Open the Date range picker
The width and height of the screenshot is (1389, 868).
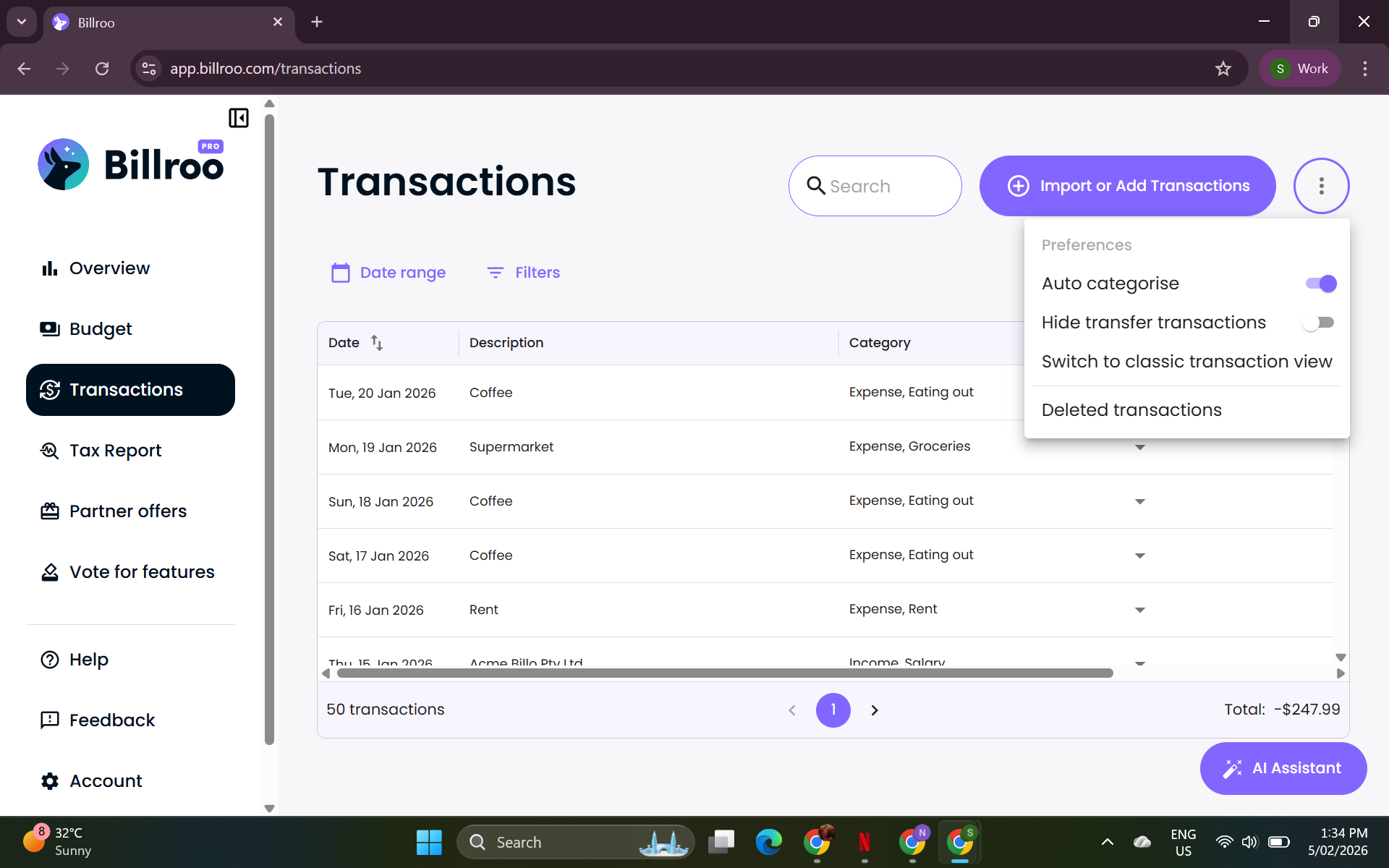click(388, 273)
